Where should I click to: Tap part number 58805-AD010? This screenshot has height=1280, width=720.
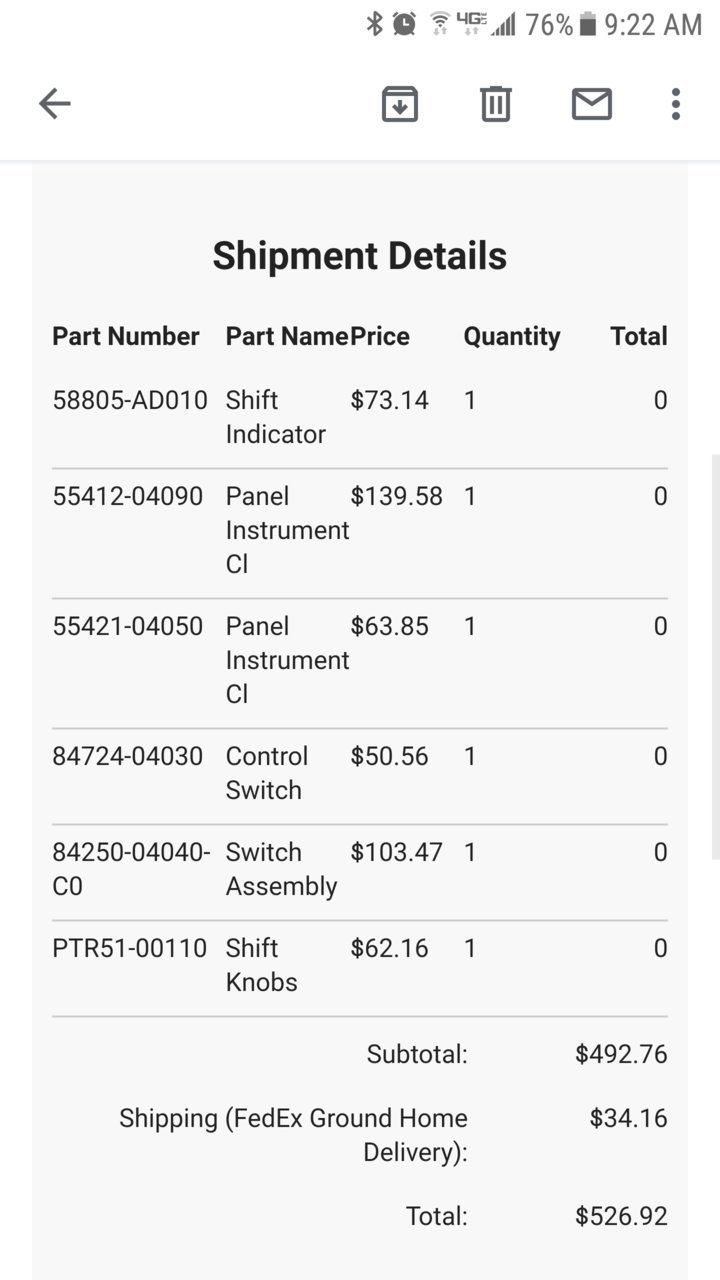coord(130,401)
